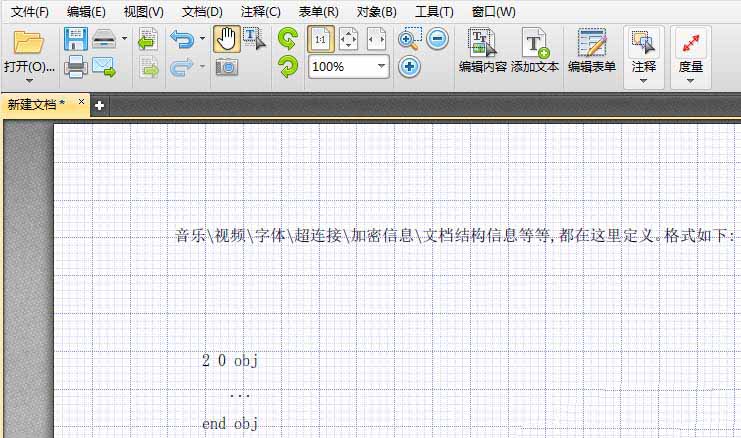Viewport: 741px width, 438px height.
Task: Activate the Select Text tool
Action: 255,40
